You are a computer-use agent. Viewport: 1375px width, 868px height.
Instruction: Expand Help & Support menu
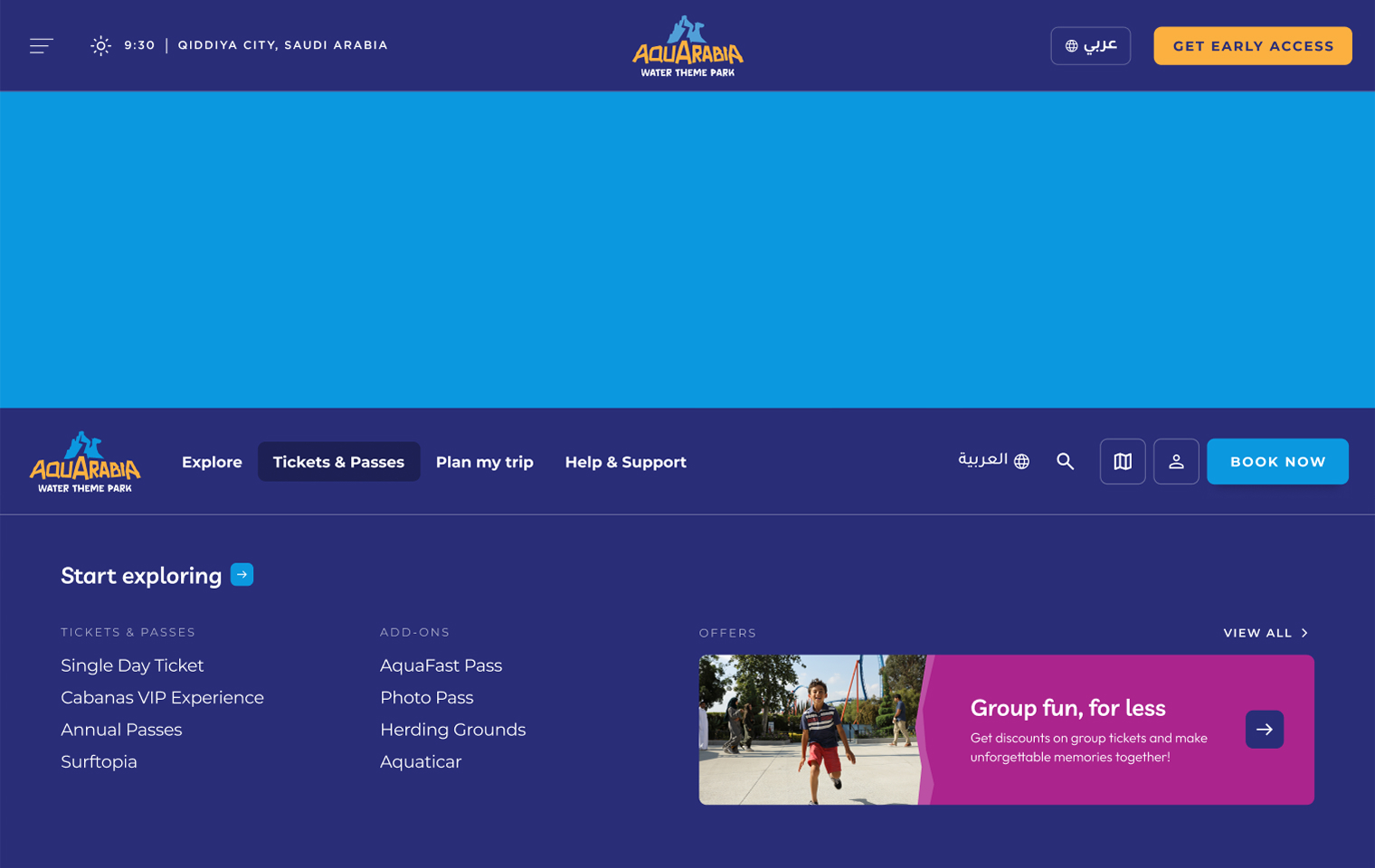625,462
